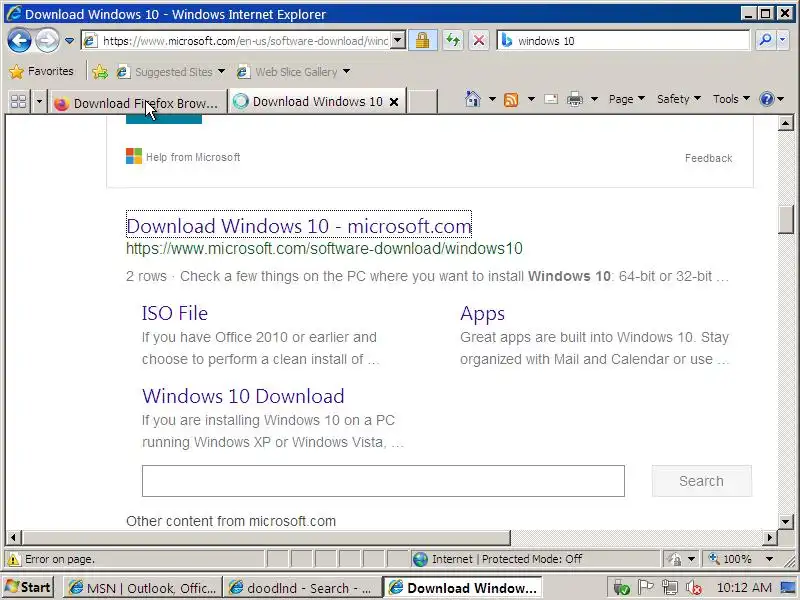This screenshot has height=600, width=800.
Task: Go back with the Back arrow button
Action: pyautogui.click(x=19, y=40)
